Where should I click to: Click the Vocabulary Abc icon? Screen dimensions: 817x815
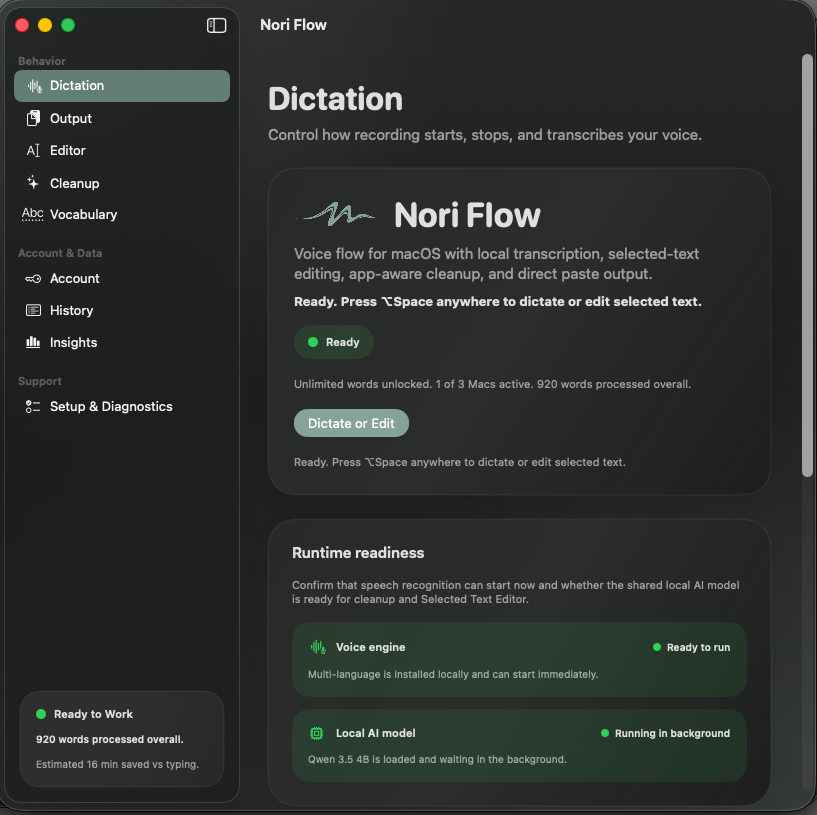click(32, 214)
